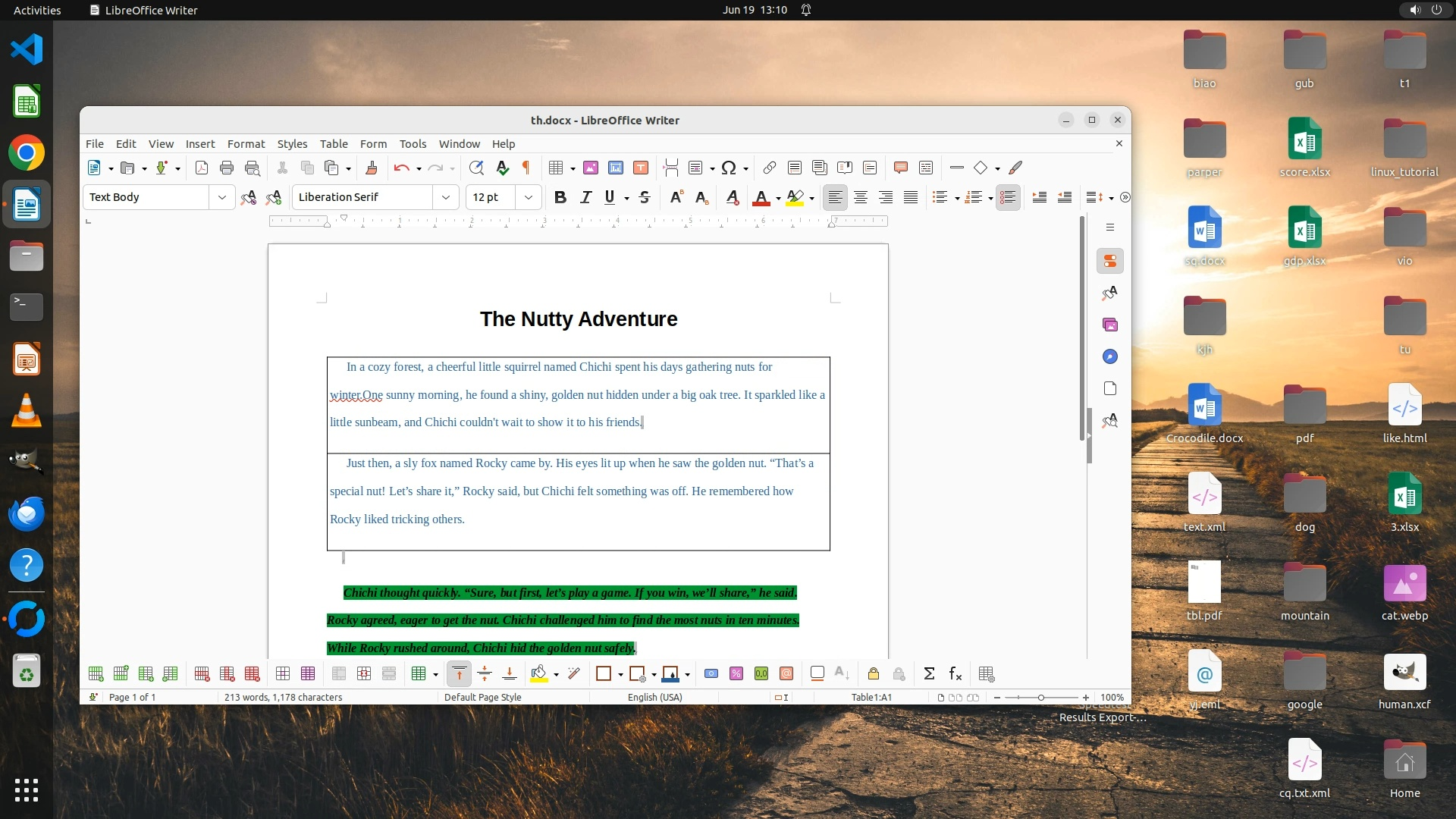Expand the Paragraph Style dropdown
This screenshot has height=819, width=1456.
pos(222,197)
